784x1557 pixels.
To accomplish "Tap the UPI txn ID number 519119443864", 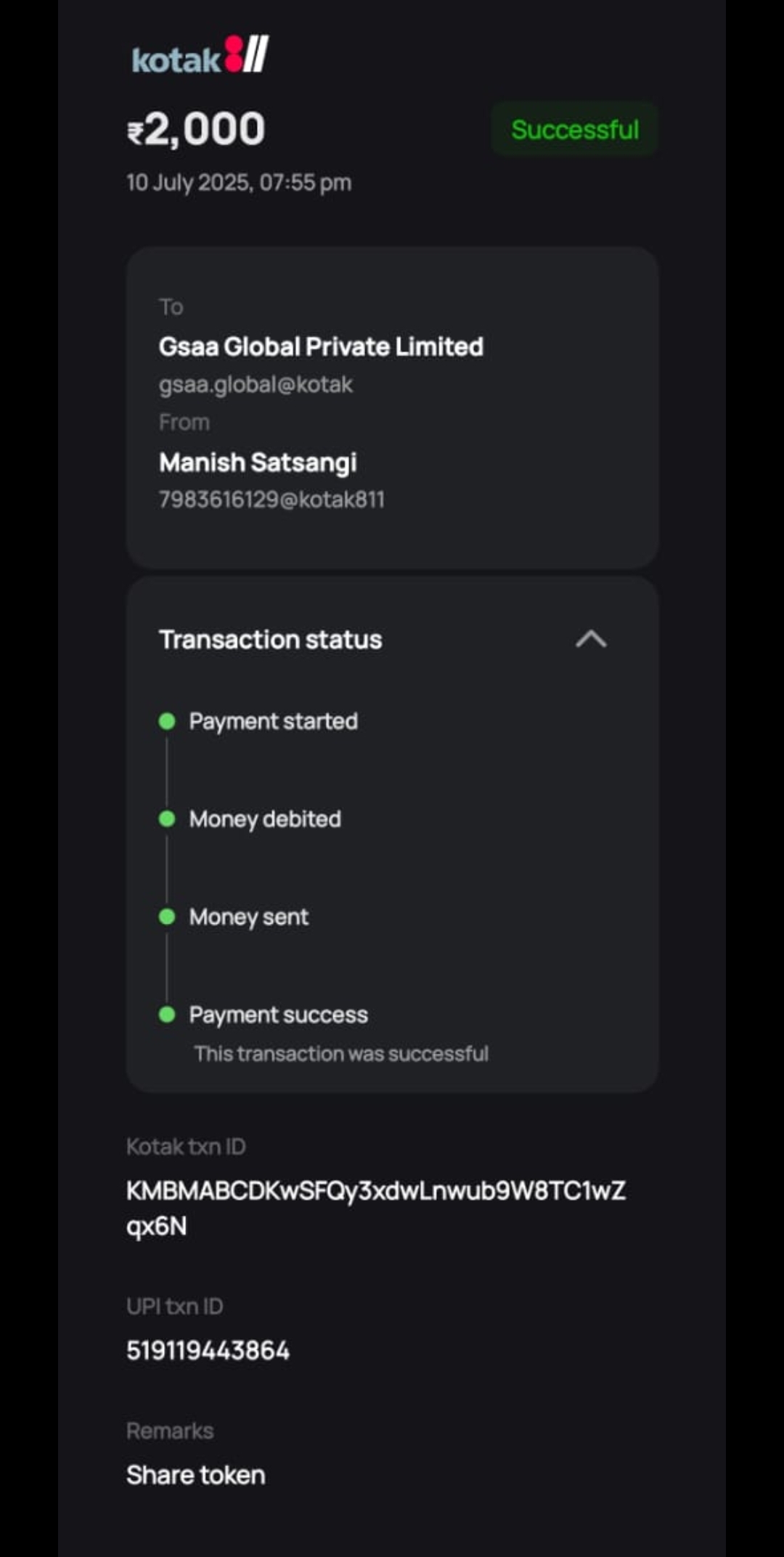I will tap(208, 1351).
